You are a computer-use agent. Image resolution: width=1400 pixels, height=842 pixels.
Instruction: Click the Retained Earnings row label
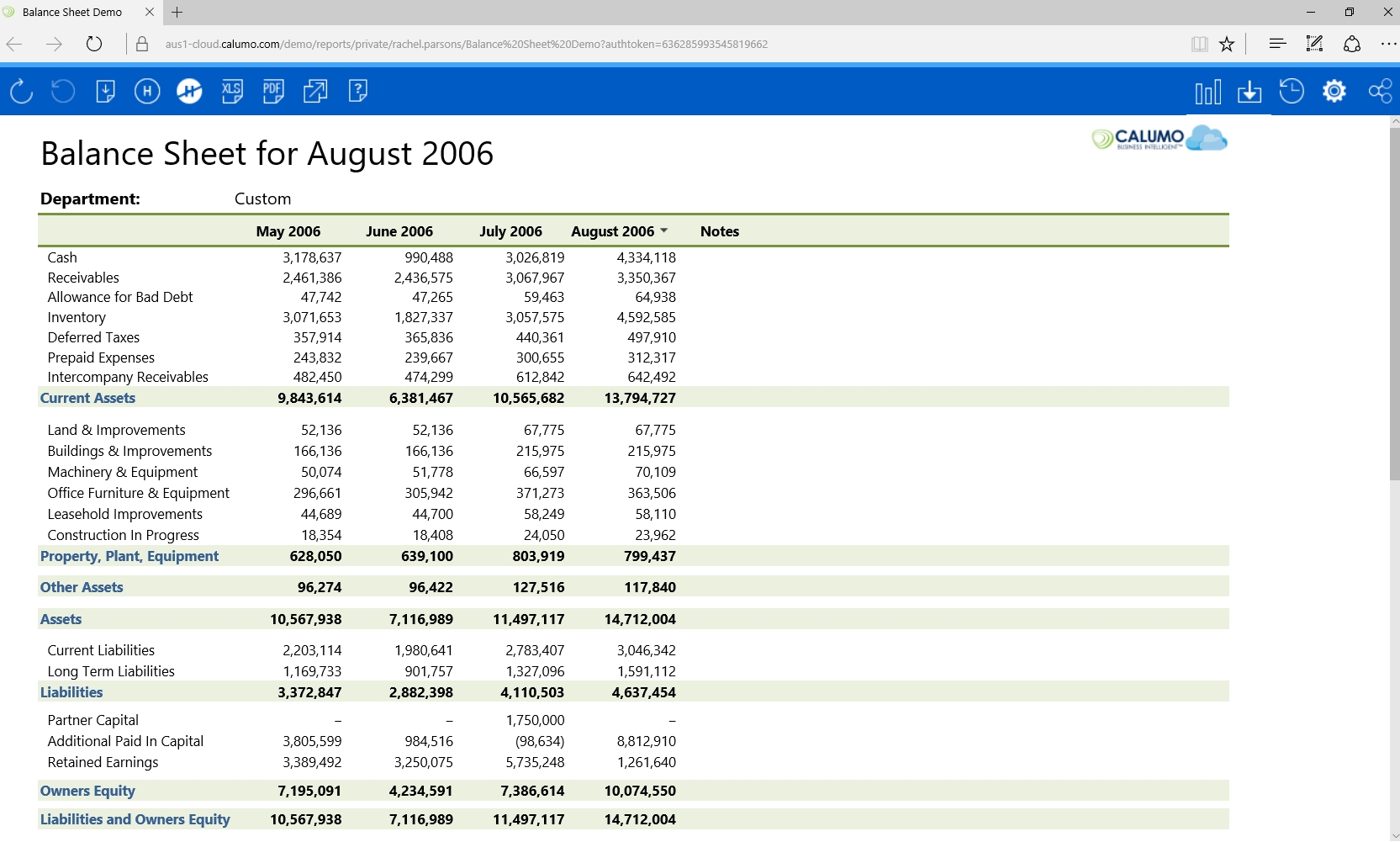[x=103, y=762]
